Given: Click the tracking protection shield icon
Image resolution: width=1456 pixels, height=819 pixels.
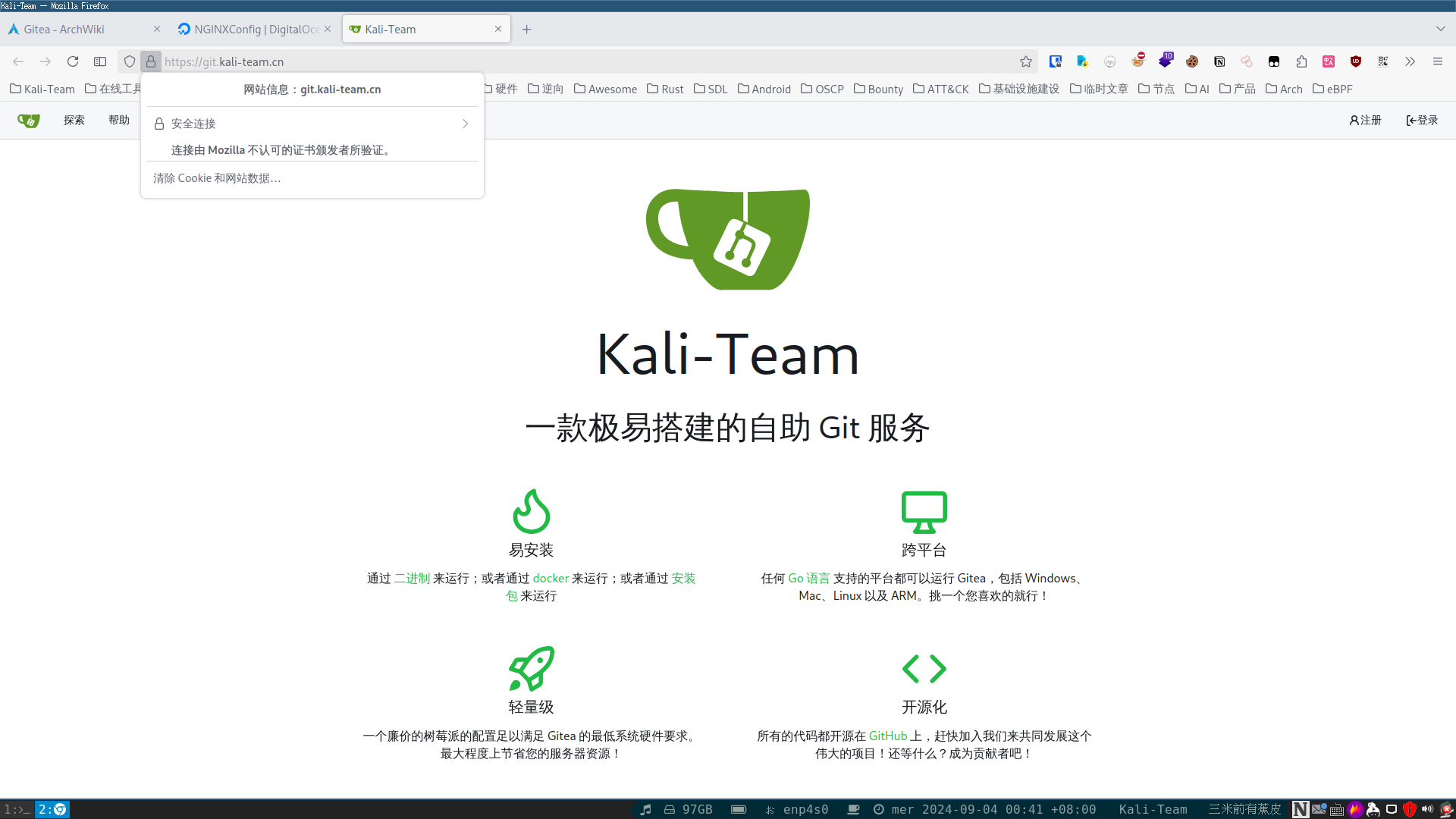Looking at the screenshot, I should [130, 61].
